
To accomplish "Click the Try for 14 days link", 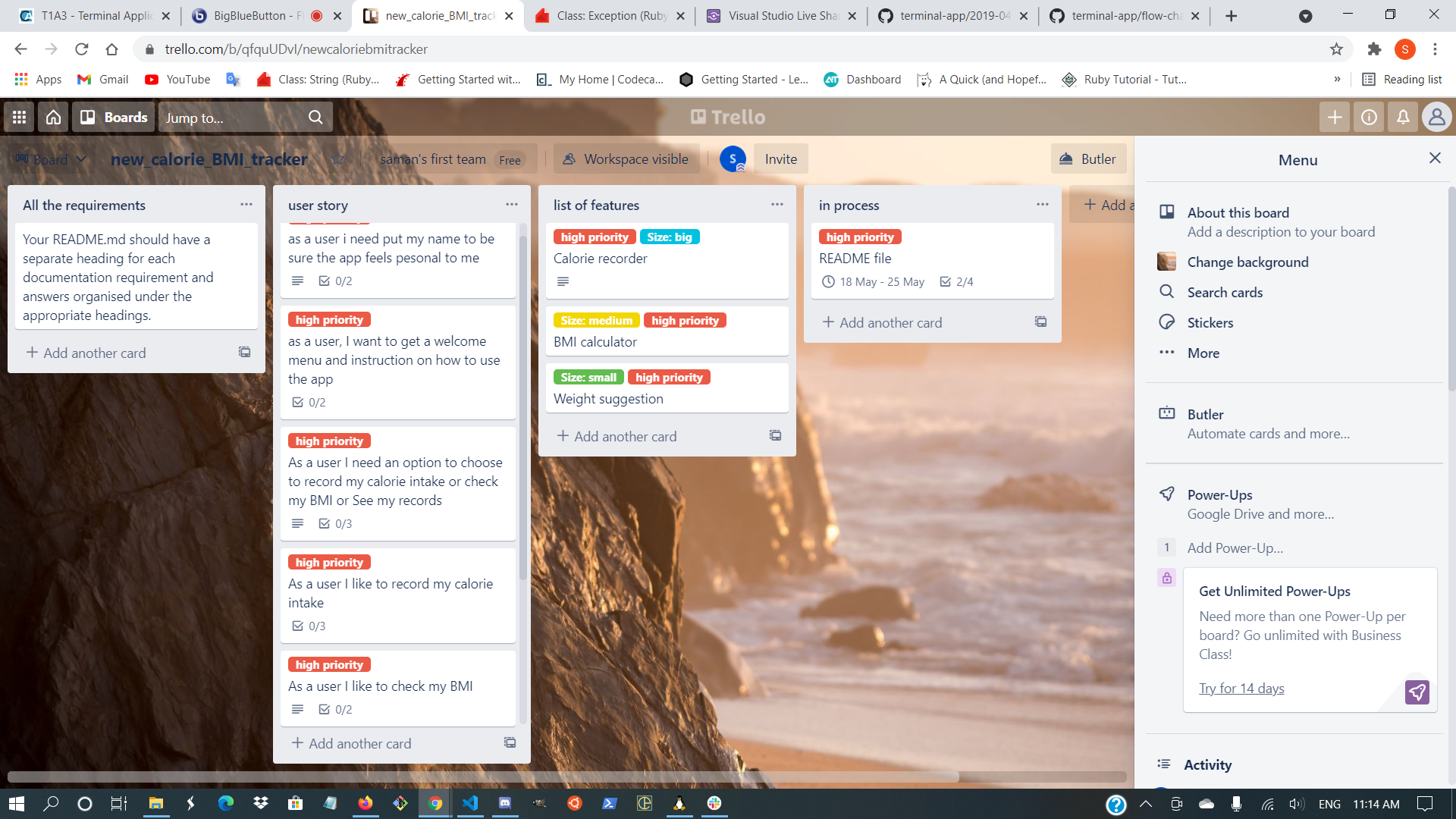I will tap(1241, 689).
